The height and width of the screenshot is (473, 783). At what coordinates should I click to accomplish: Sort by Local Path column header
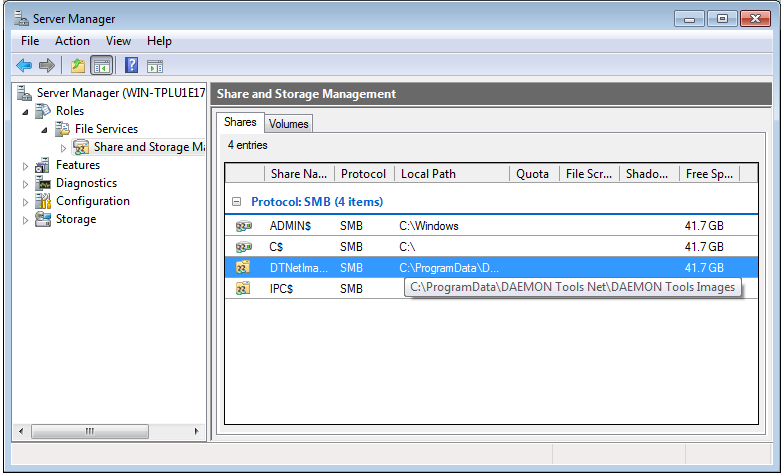click(x=452, y=174)
